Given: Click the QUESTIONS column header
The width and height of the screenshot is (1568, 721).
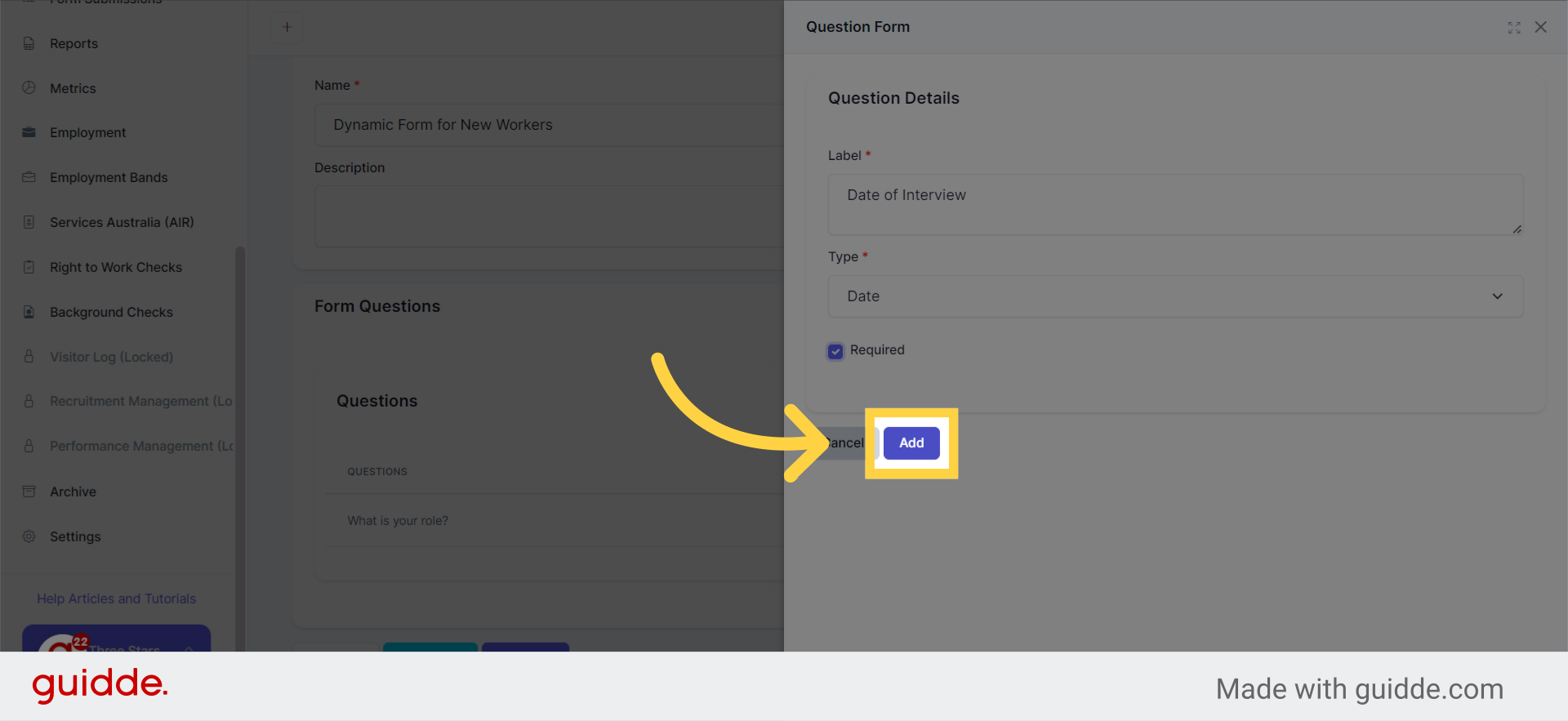Looking at the screenshot, I should pyautogui.click(x=377, y=472).
